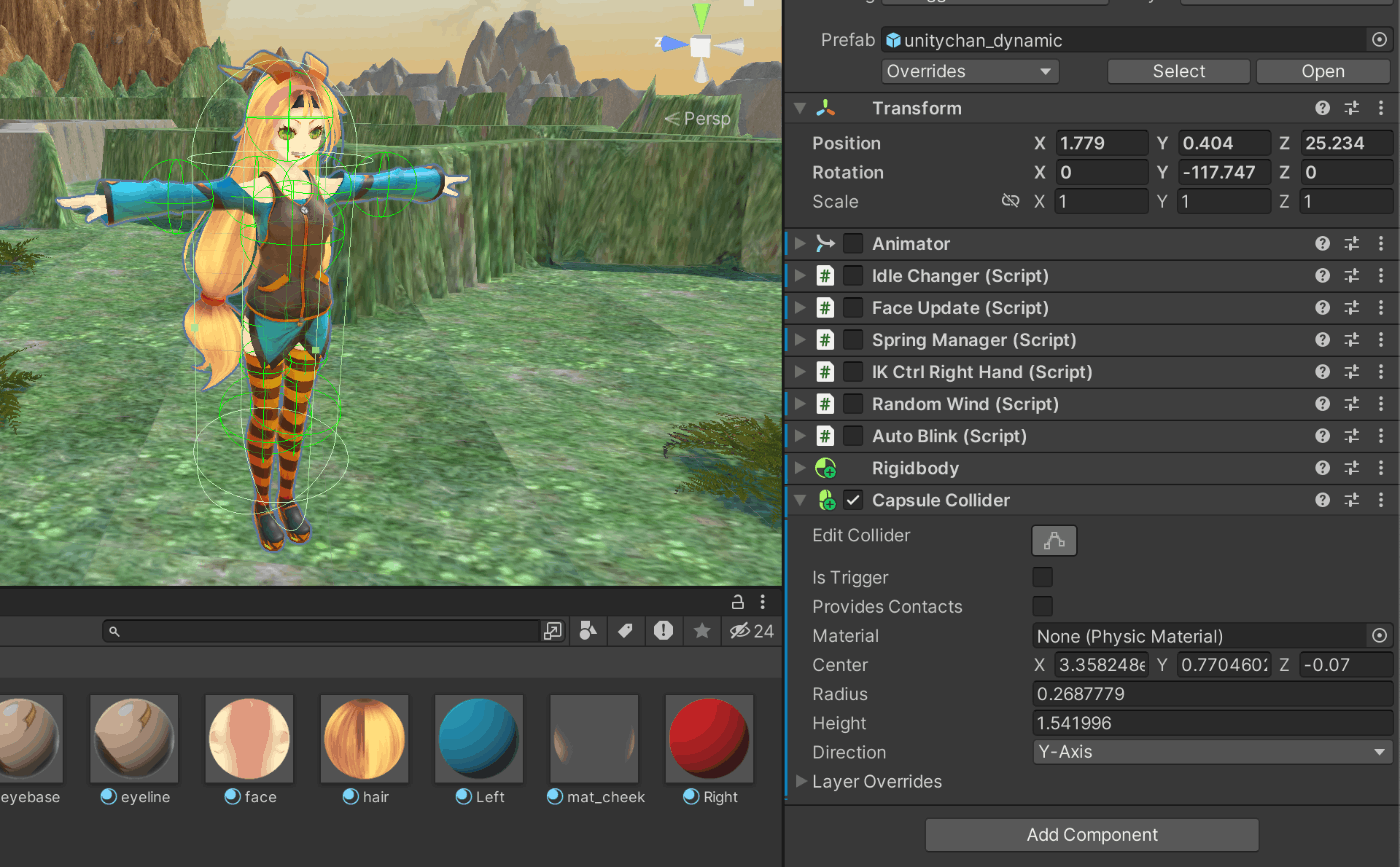1400x867 pixels.
Task: Enable the Random Wind script checkbox
Action: [853, 403]
